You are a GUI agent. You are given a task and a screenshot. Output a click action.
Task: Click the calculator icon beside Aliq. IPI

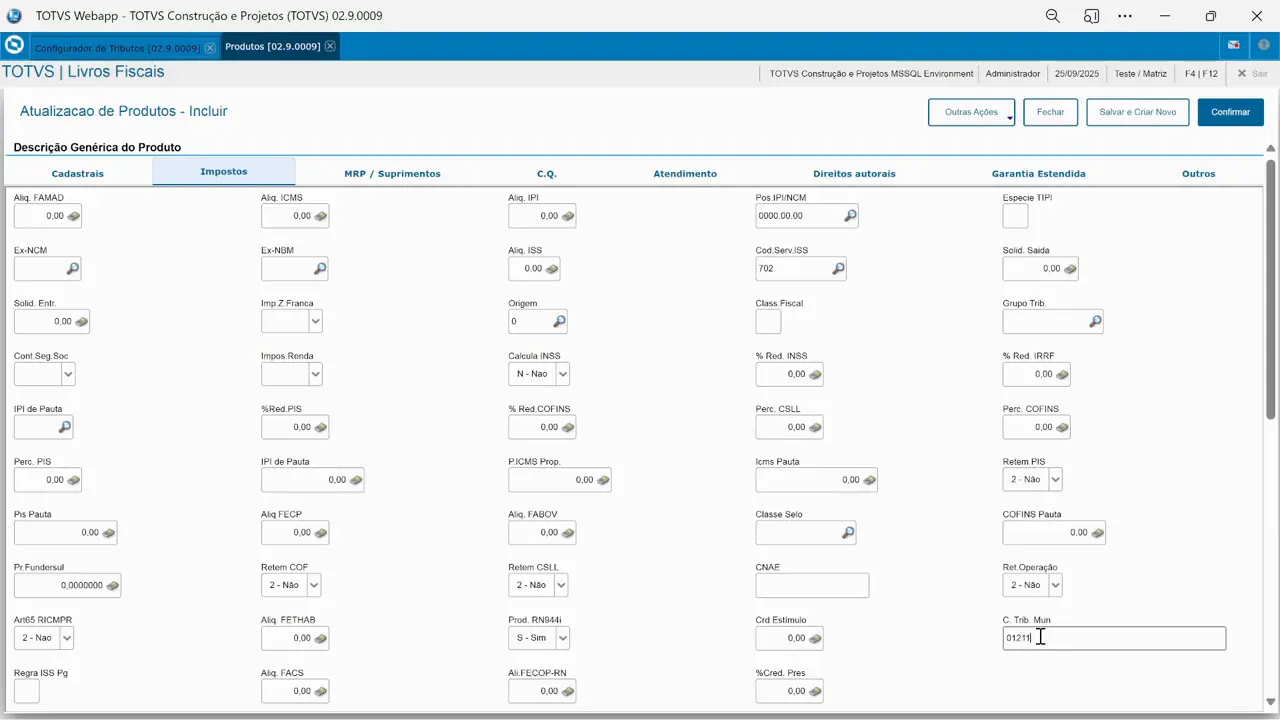[567, 215]
